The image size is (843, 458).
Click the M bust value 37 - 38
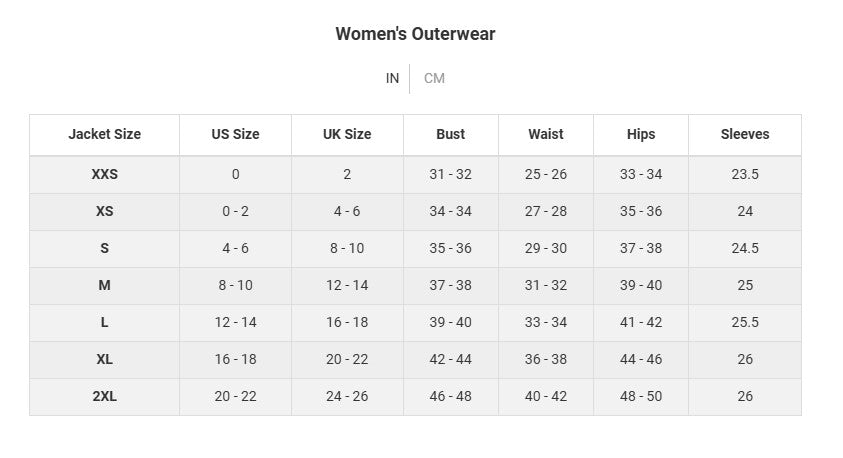(x=450, y=285)
